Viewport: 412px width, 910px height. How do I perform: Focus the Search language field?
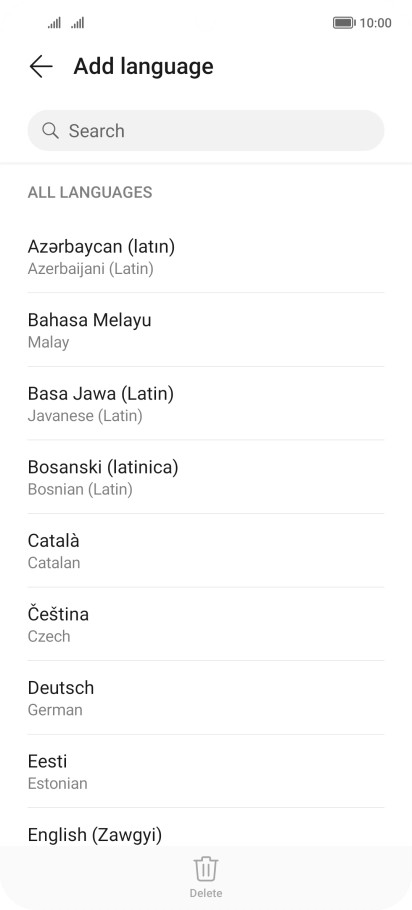[205, 131]
